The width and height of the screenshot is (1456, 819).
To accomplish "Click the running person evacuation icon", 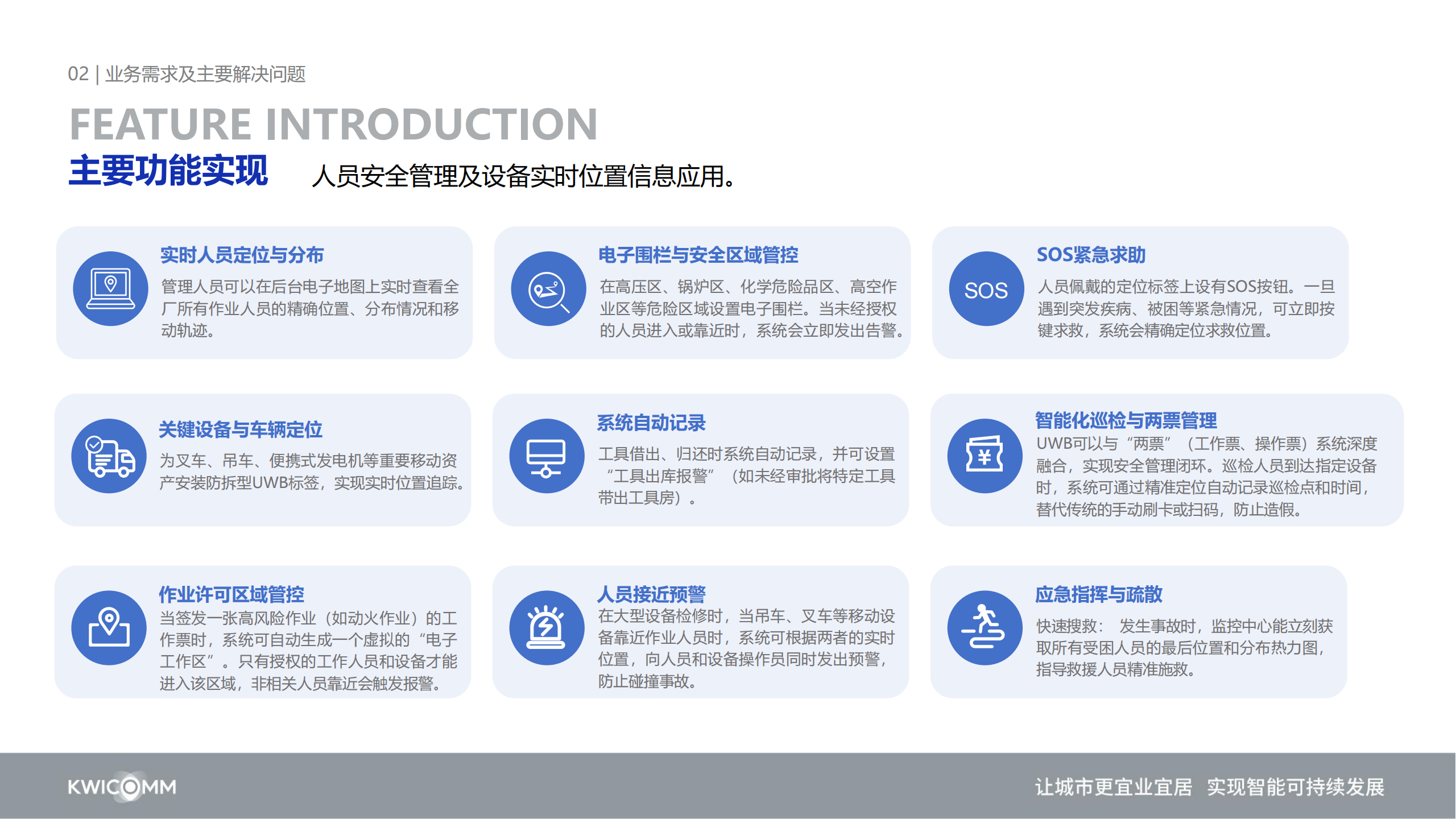I will tap(985, 628).
